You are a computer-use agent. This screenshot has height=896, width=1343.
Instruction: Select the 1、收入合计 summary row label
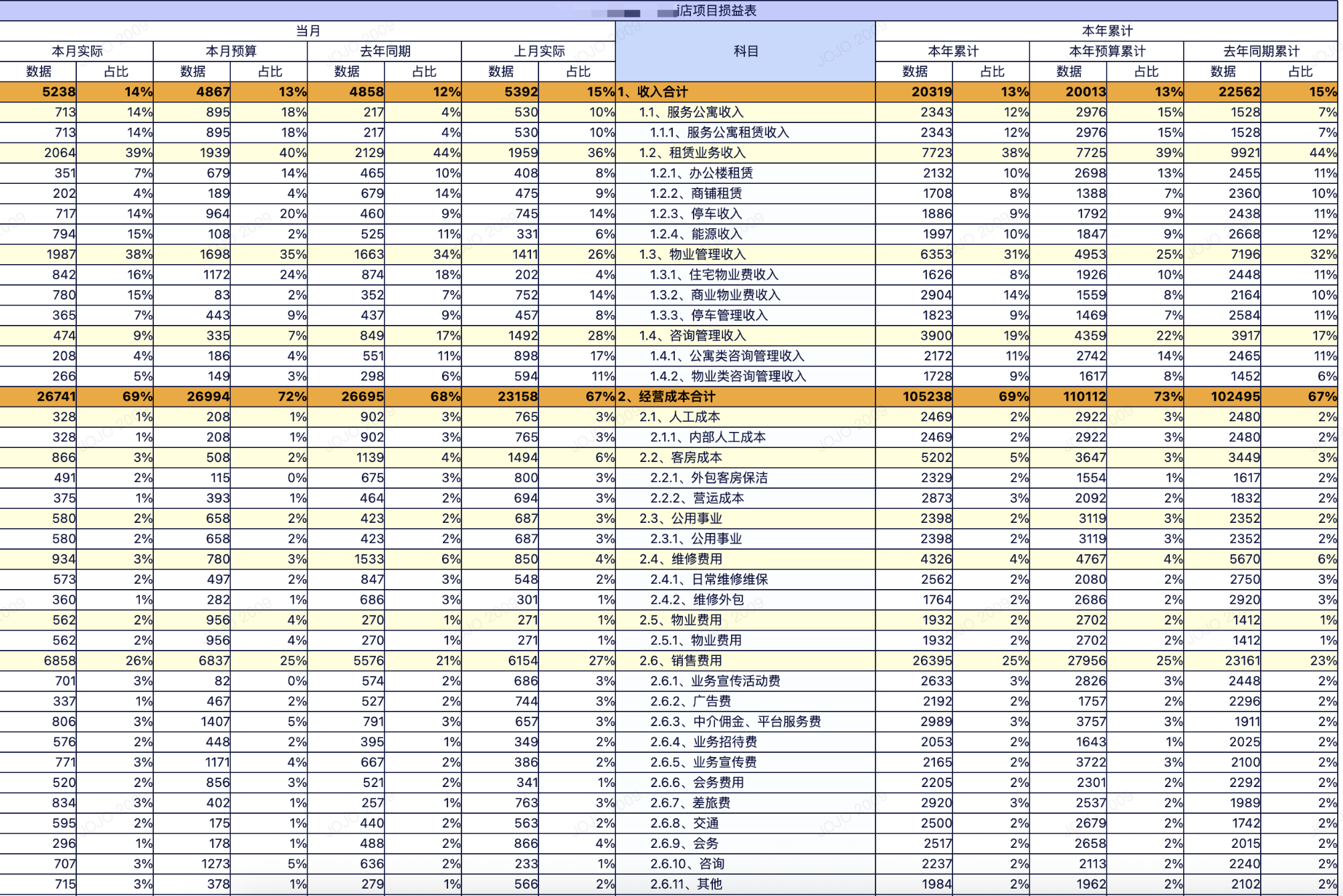pos(653,92)
